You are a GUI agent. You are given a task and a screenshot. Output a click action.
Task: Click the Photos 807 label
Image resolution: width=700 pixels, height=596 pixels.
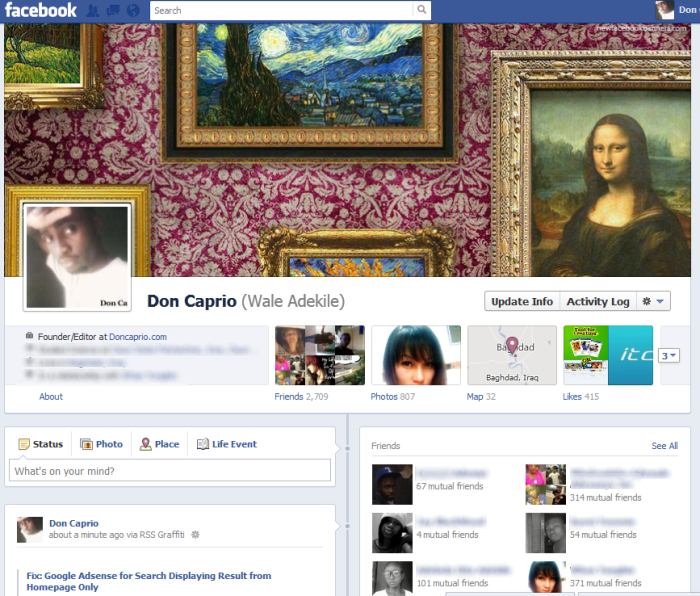(x=393, y=396)
